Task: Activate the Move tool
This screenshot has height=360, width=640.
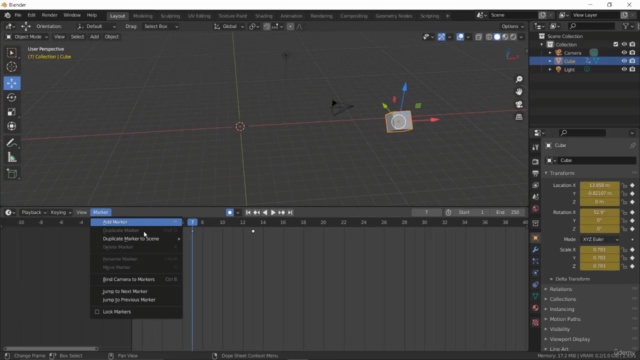Action: [11, 83]
